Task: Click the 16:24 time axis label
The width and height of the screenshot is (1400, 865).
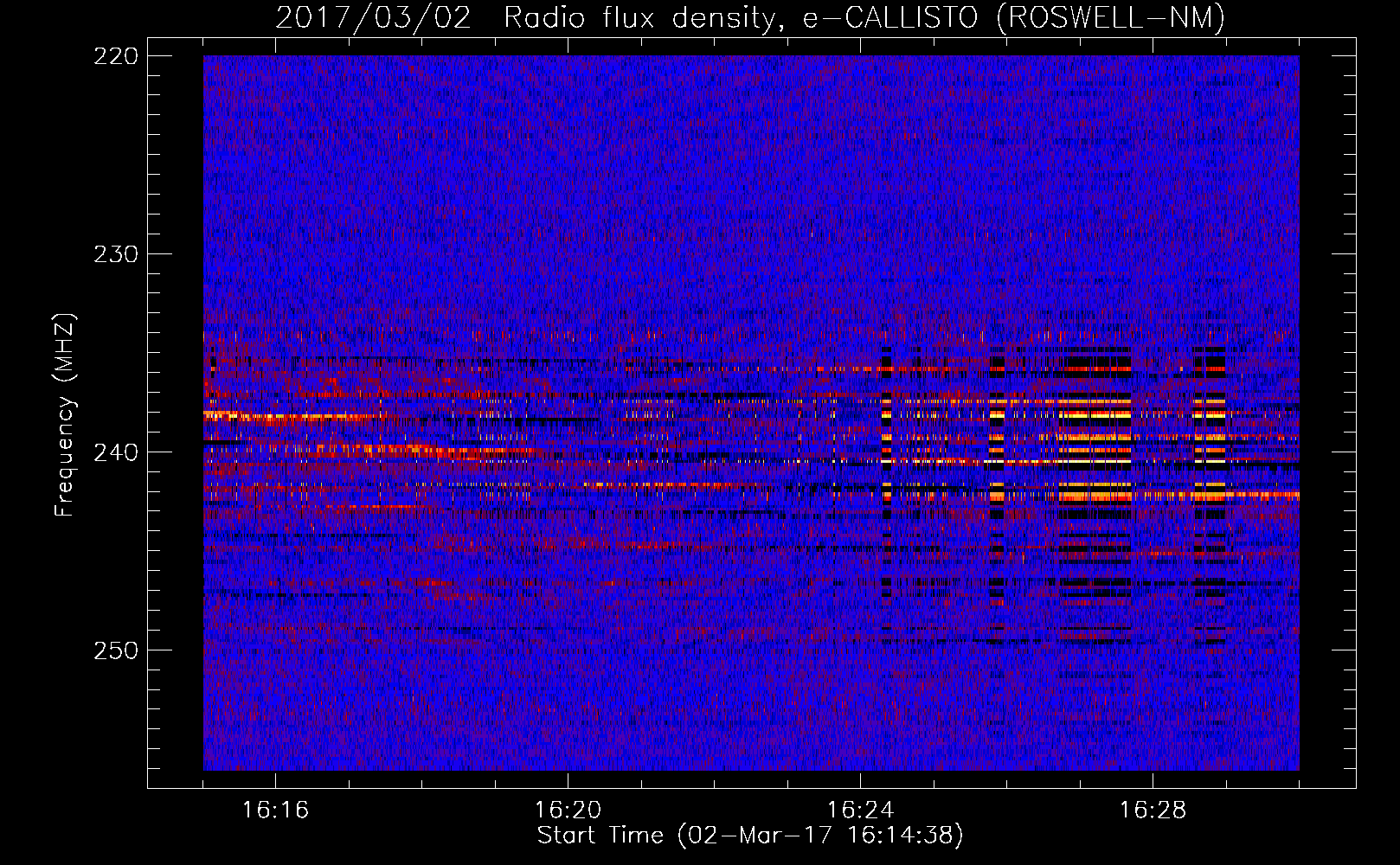Action: tap(860, 811)
